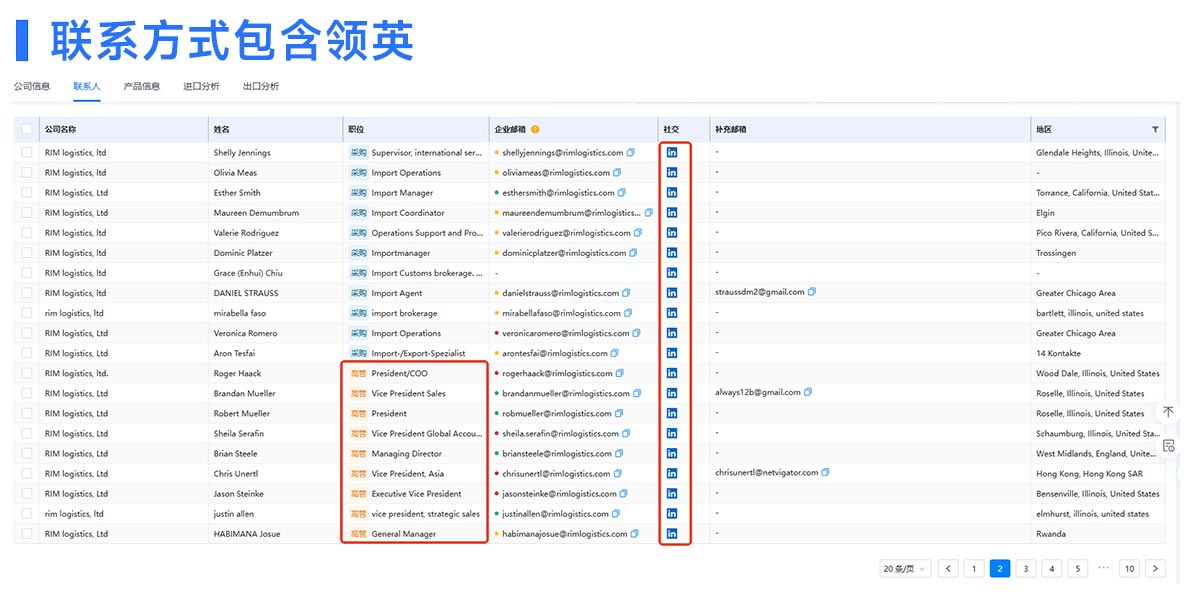Screen dimensions: 1190x598
Task: Open LinkedIn icon for HABIMANA Josue
Action: coord(672,533)
